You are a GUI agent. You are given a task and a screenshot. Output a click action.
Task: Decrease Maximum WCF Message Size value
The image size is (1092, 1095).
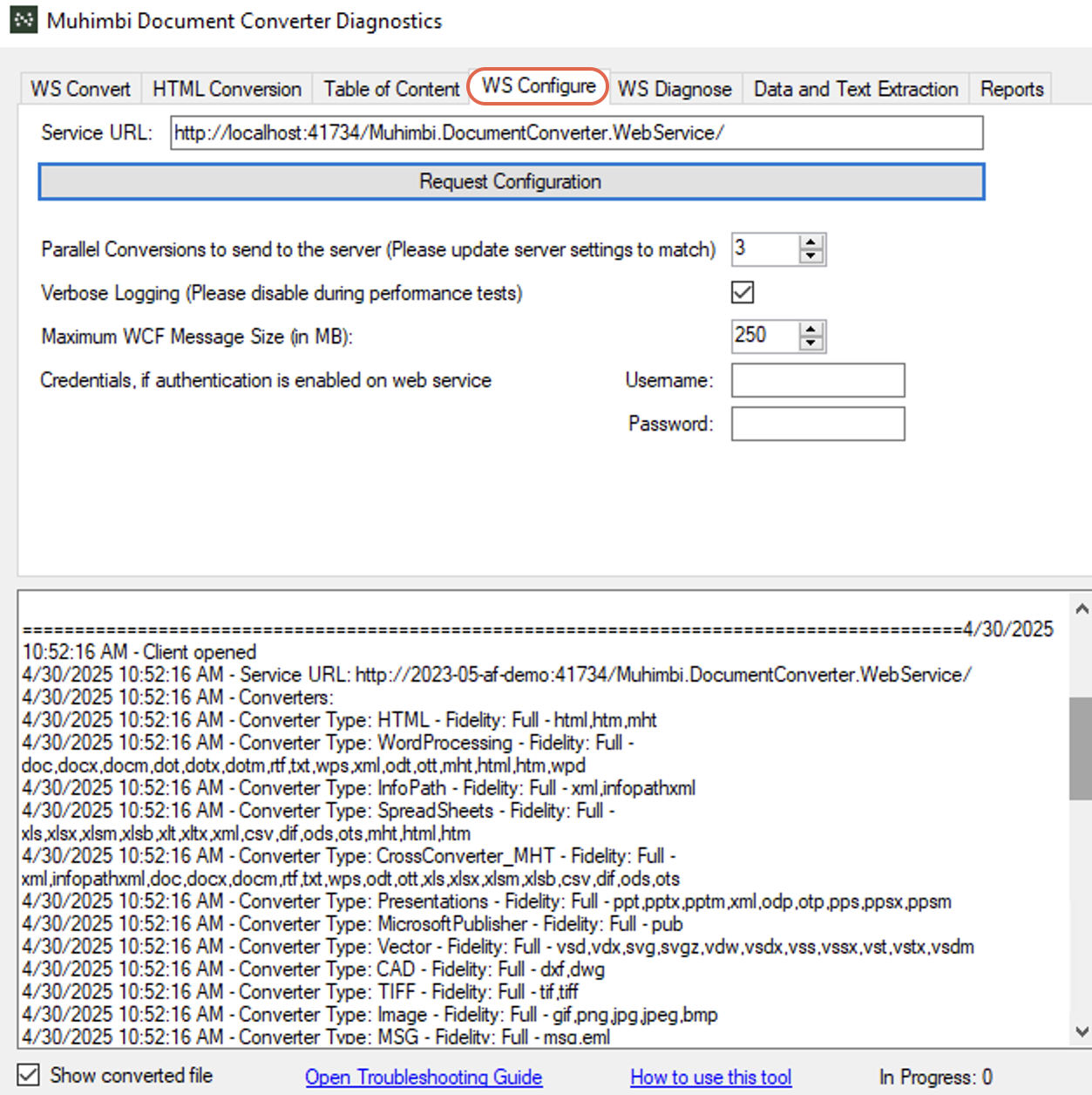pyautogui.click(x=811, y=343)
